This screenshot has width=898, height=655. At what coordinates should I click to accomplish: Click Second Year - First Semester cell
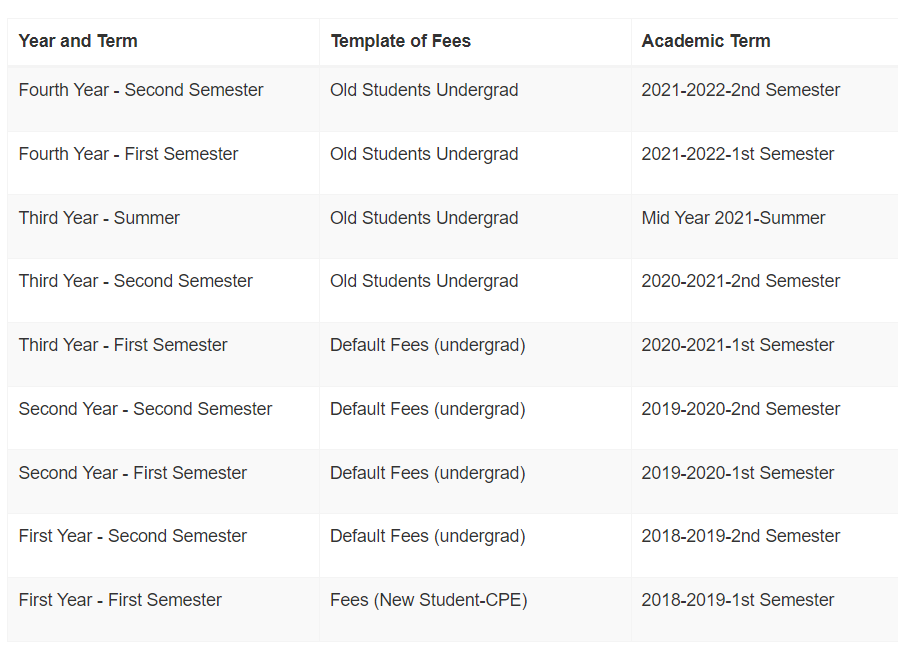click(133, 473)
